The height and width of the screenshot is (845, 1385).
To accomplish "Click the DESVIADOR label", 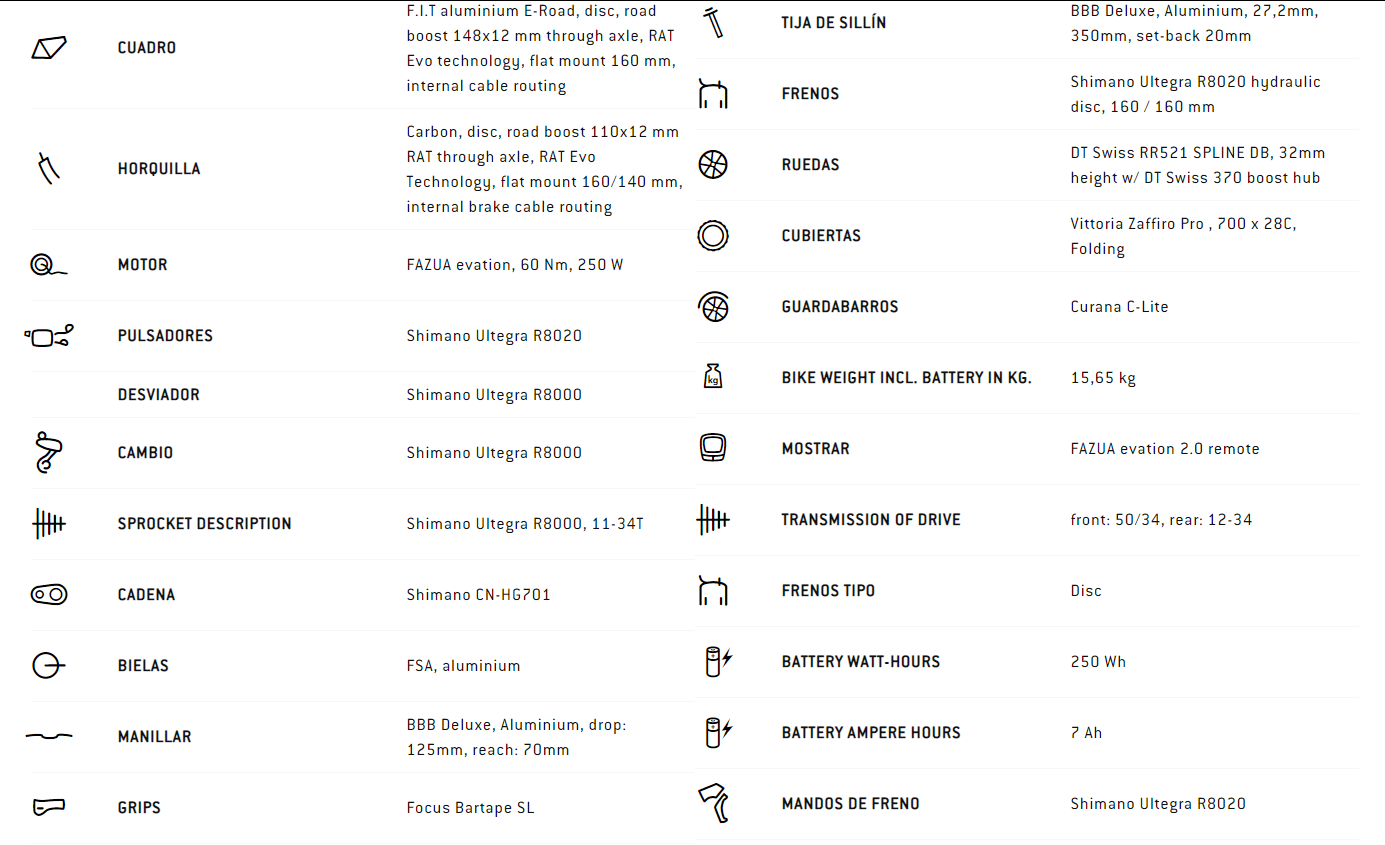I will 159,395.
